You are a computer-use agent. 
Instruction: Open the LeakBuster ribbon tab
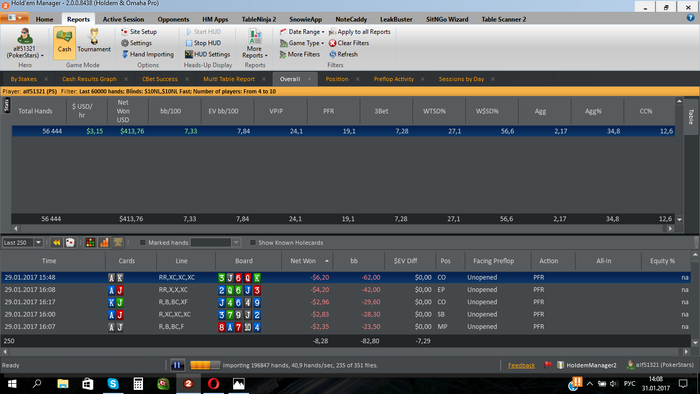coord(396,19)
